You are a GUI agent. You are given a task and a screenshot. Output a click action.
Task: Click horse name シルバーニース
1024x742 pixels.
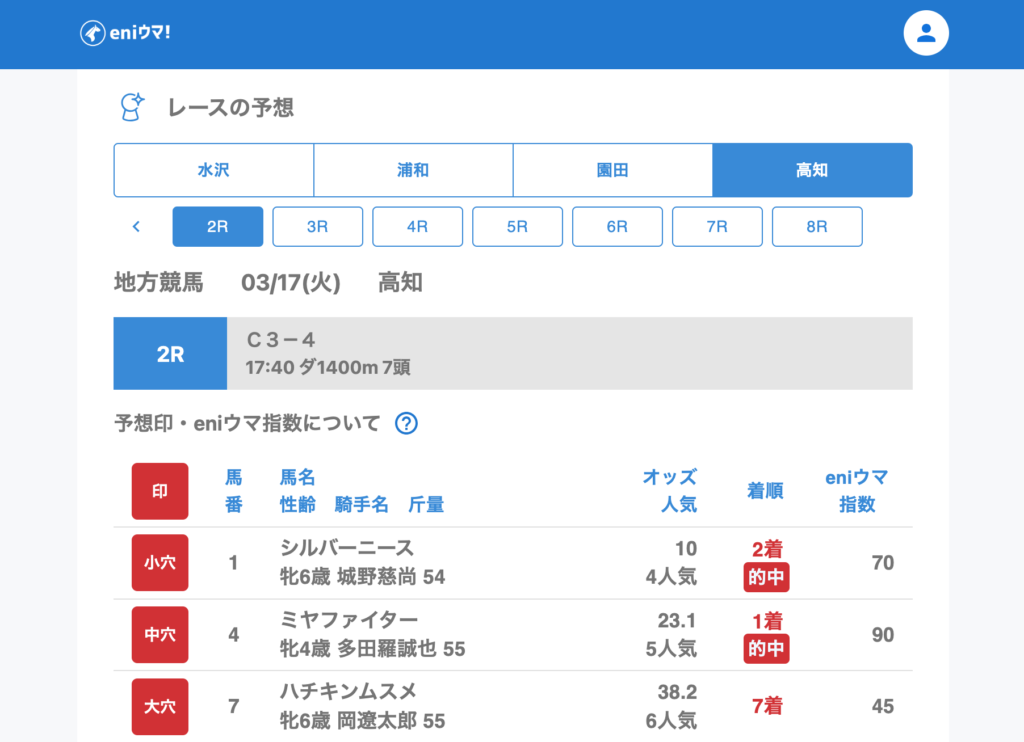pos(347,548)
